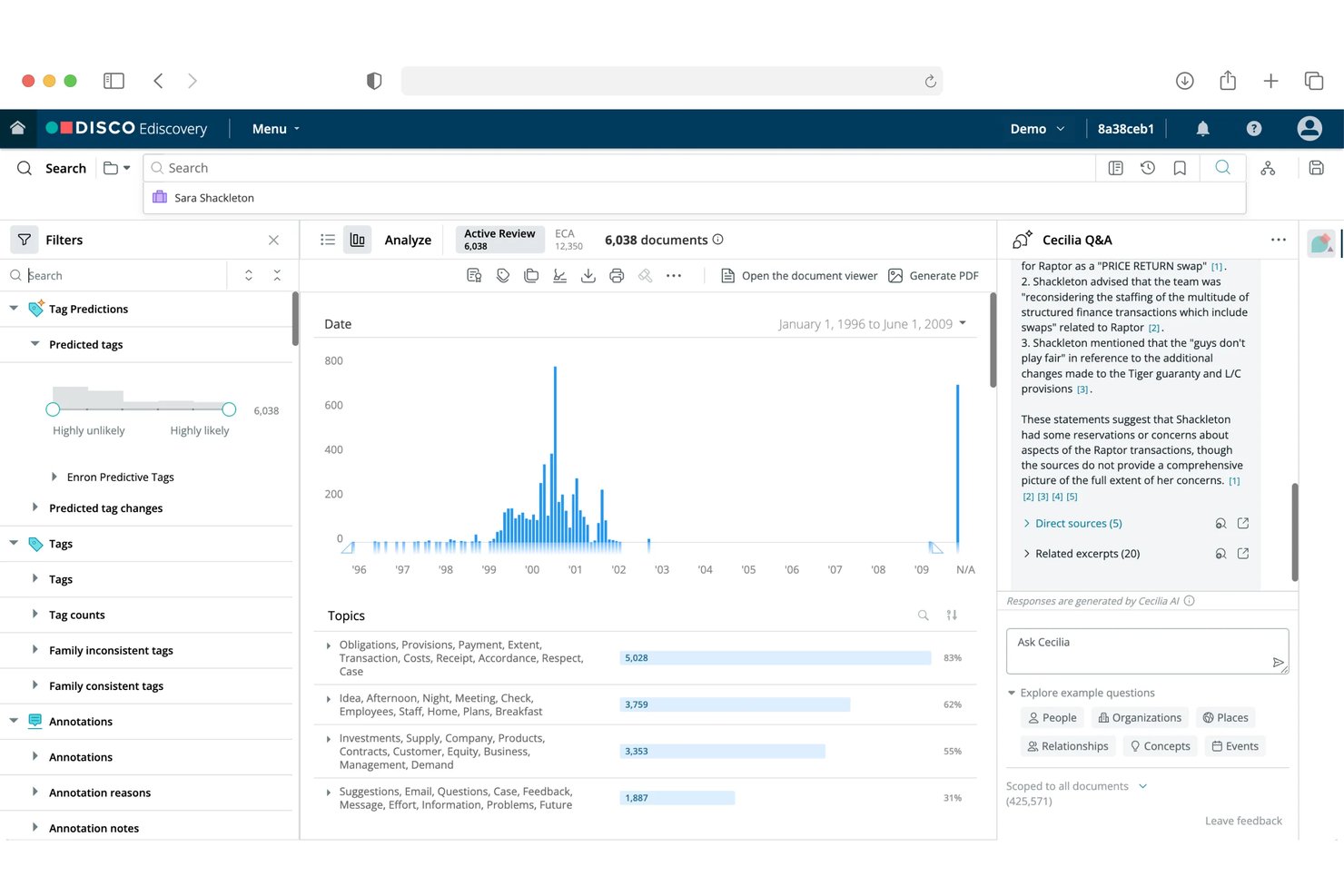
Task: Select the Active Review tab
Action: (x=499, y=240)
